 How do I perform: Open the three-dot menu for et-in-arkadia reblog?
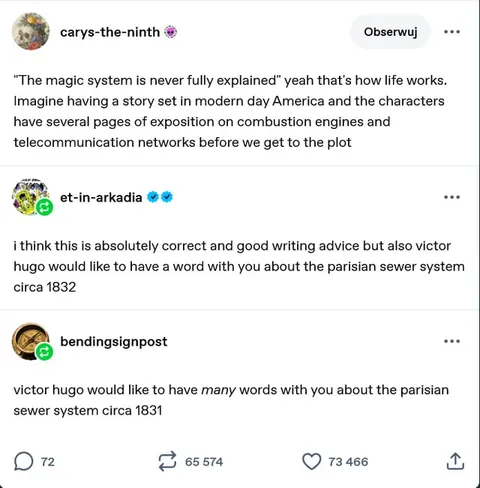tap(452, 197)
